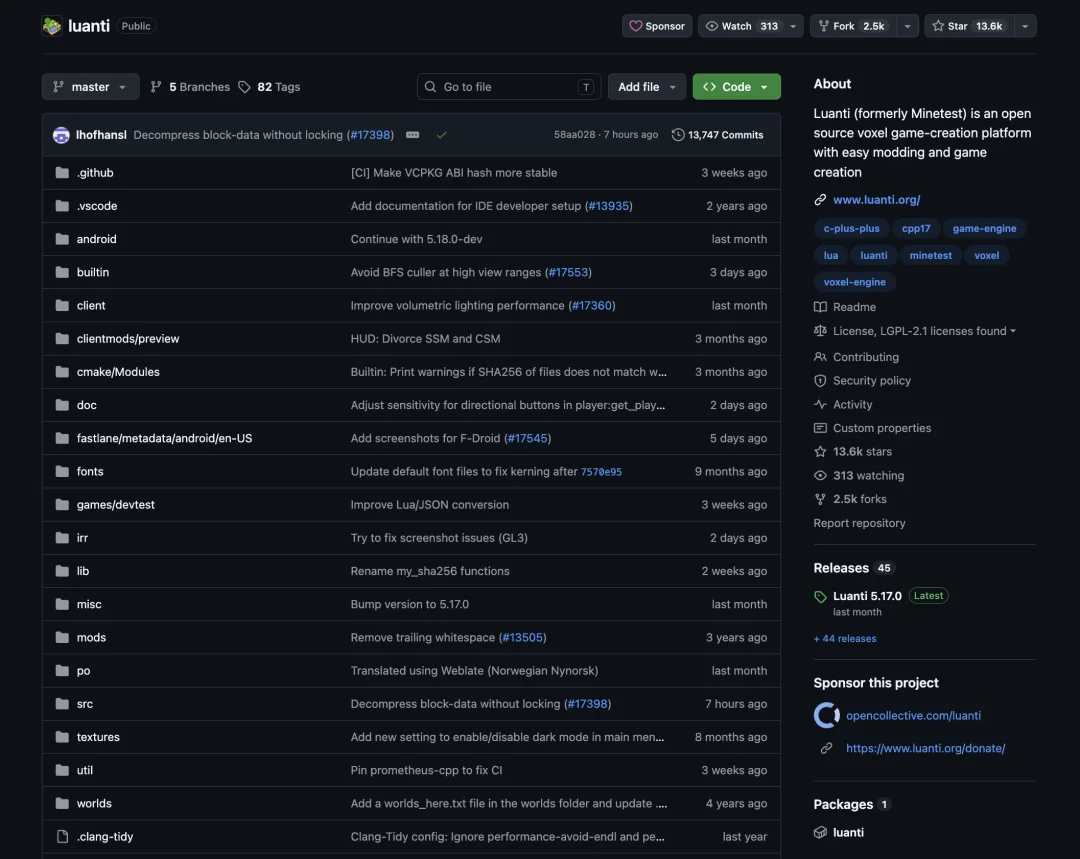
Task: Open the Add file dropdown
Action: (x=646, y=87)
